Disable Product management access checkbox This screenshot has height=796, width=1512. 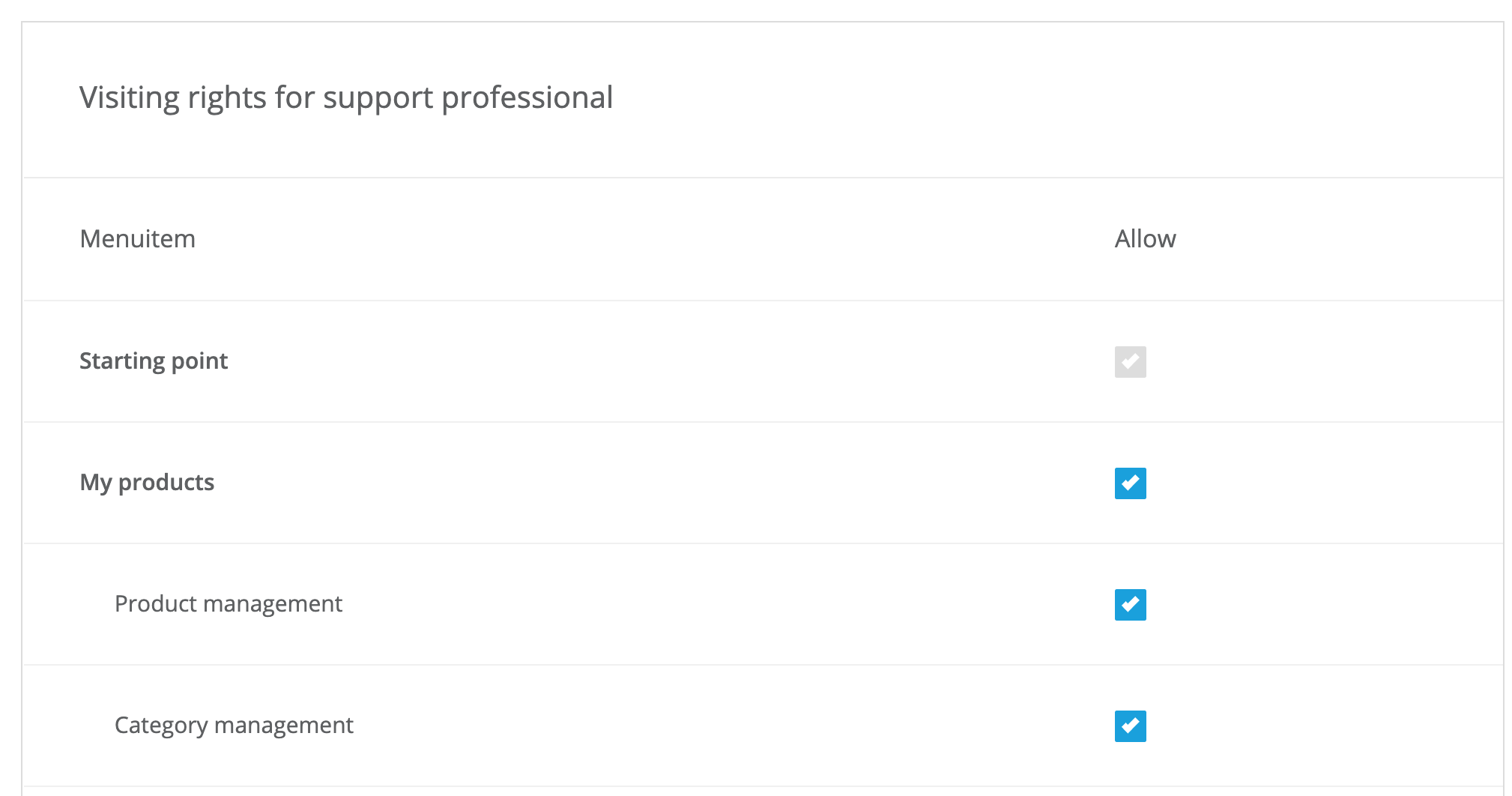1130,605
